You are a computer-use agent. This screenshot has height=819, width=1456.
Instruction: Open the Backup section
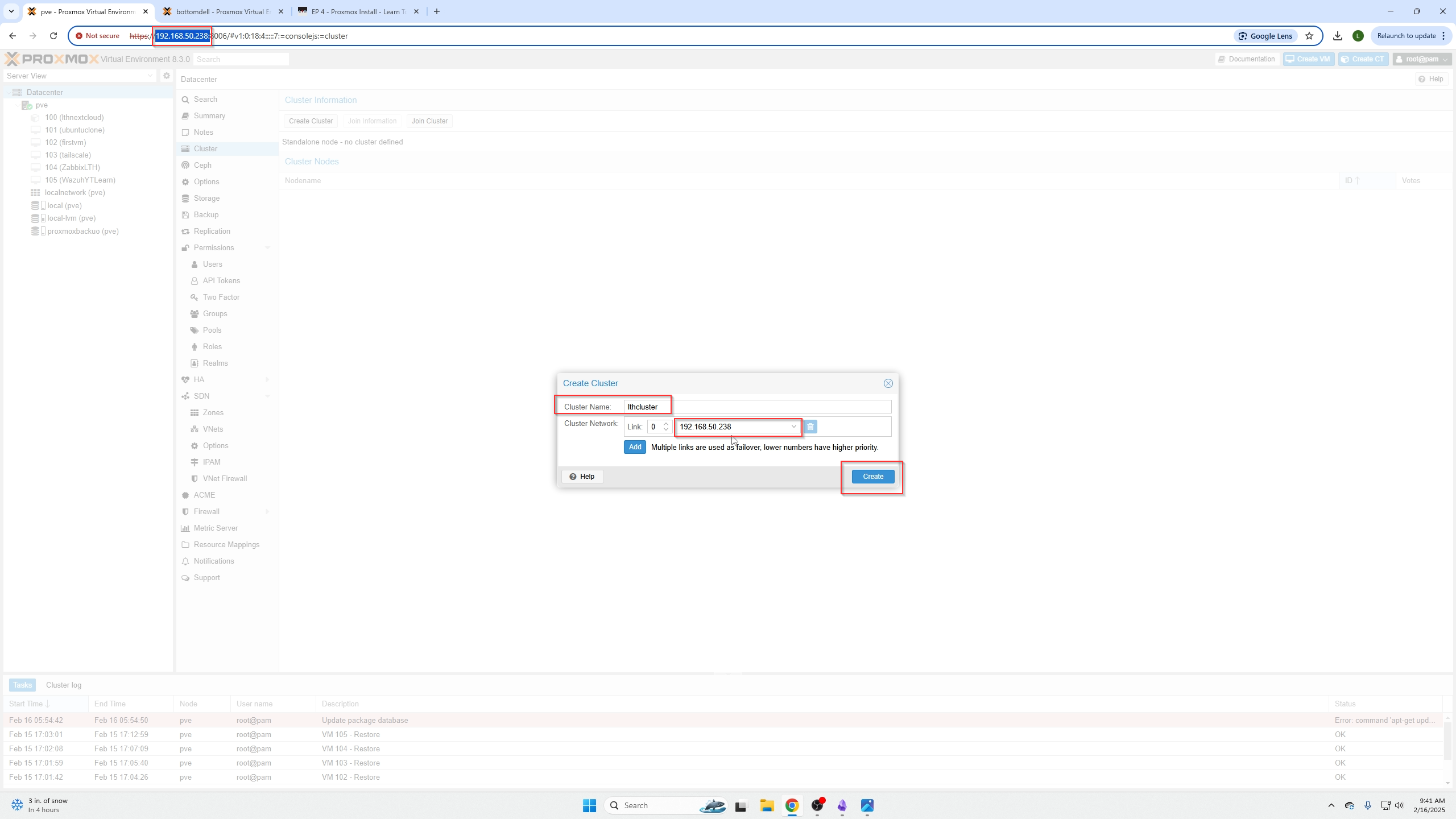coord(205,214)
